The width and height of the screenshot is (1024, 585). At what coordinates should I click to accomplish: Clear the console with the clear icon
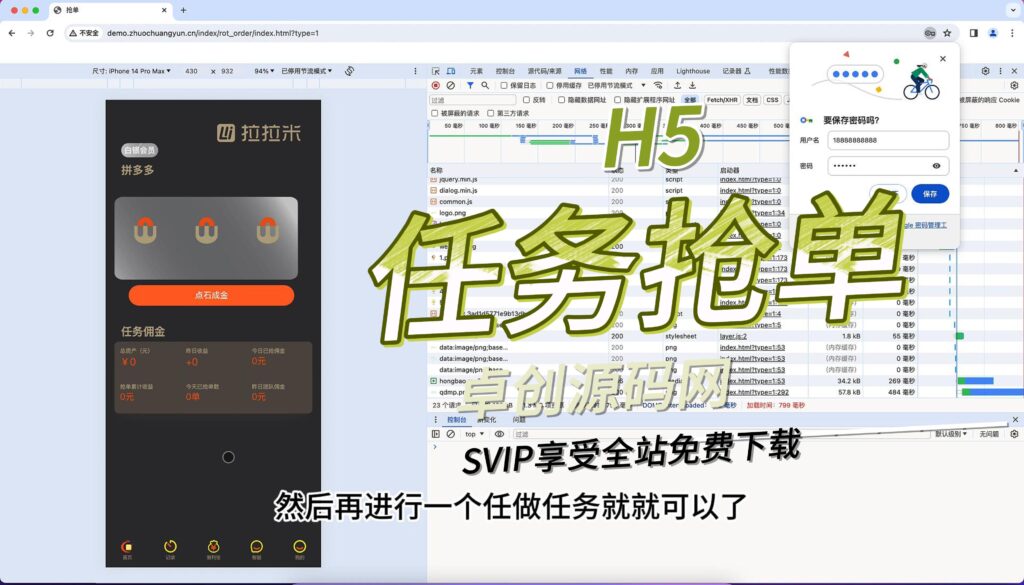[451, 434]
